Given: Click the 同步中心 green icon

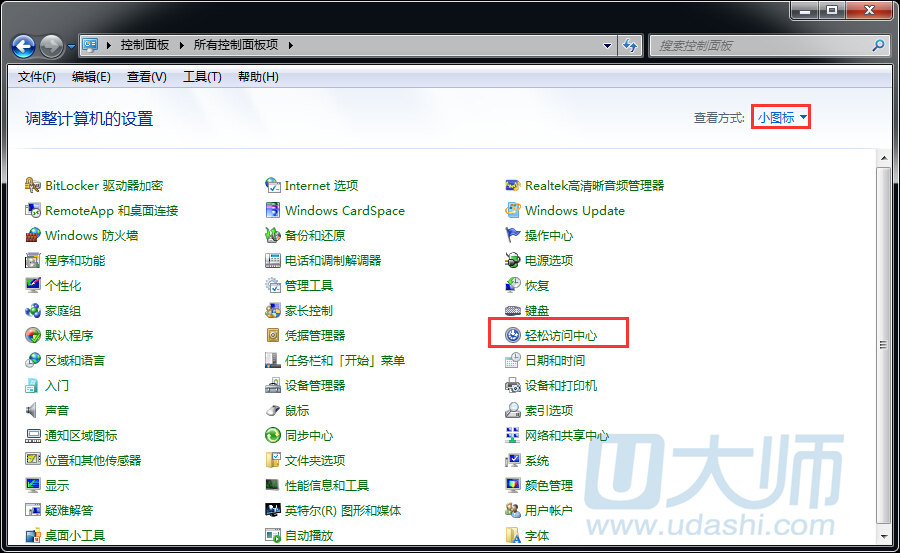Looking at the screenshot, I should point(273,435).
